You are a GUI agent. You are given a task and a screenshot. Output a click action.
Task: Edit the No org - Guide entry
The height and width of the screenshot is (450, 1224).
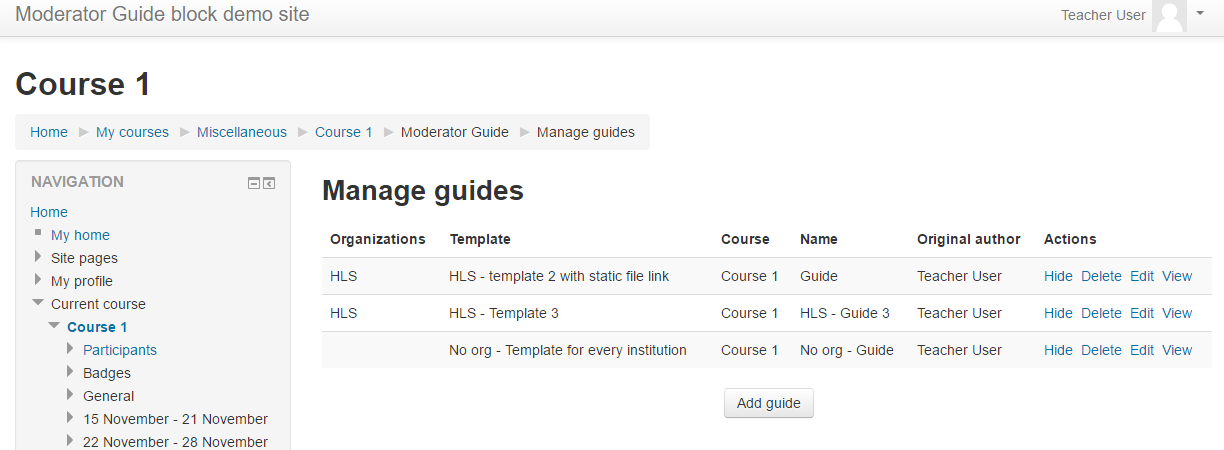(x=1142, y=350)
